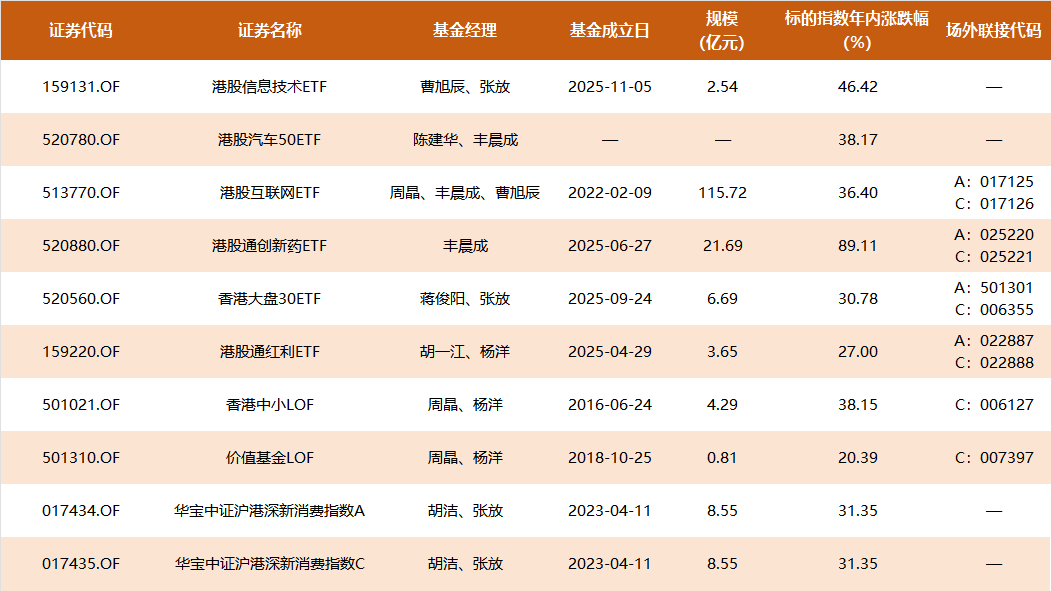Click the sole-manager cell of 港股通创新药ETF

coord(465,246)
